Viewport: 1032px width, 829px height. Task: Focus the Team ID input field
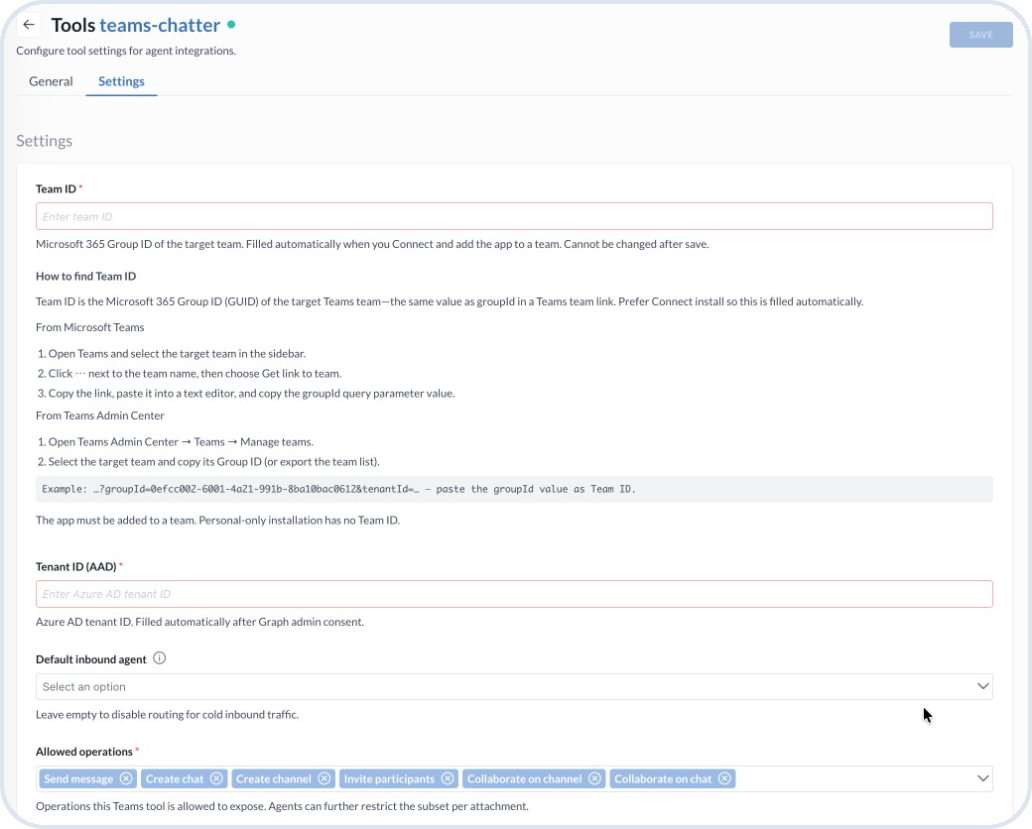coord(514,216)
